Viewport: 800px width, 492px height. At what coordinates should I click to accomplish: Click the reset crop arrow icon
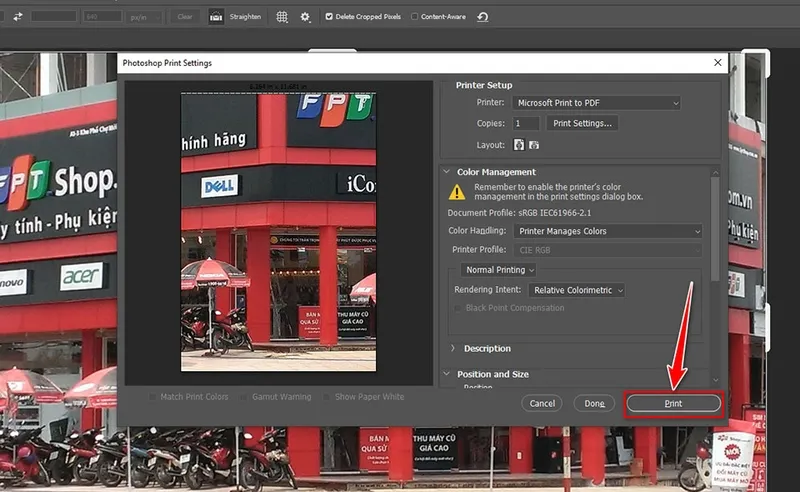483,17
